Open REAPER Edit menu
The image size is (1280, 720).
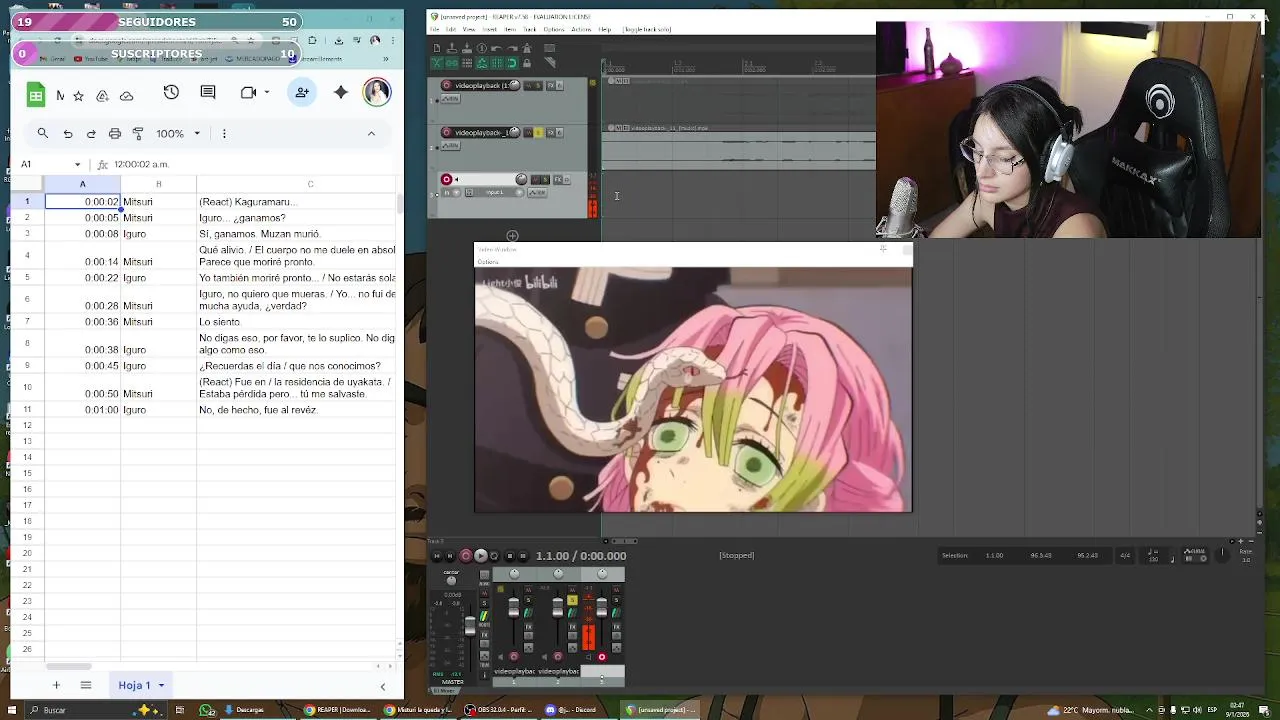point(451,29)
